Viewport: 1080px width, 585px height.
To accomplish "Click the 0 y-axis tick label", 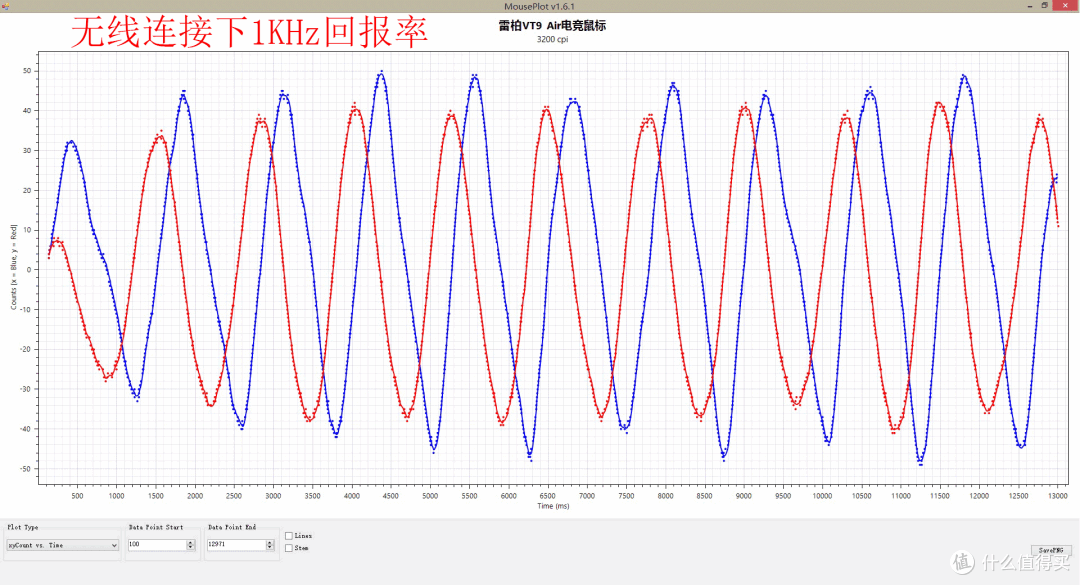I will pos(29,269).
